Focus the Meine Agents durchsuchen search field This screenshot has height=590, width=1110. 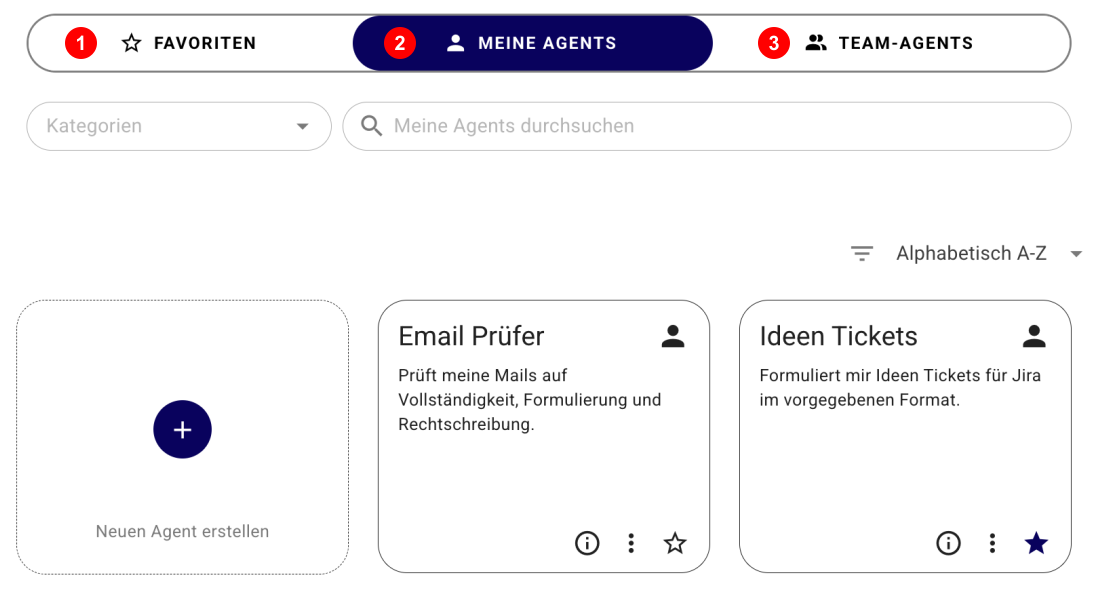706,126
